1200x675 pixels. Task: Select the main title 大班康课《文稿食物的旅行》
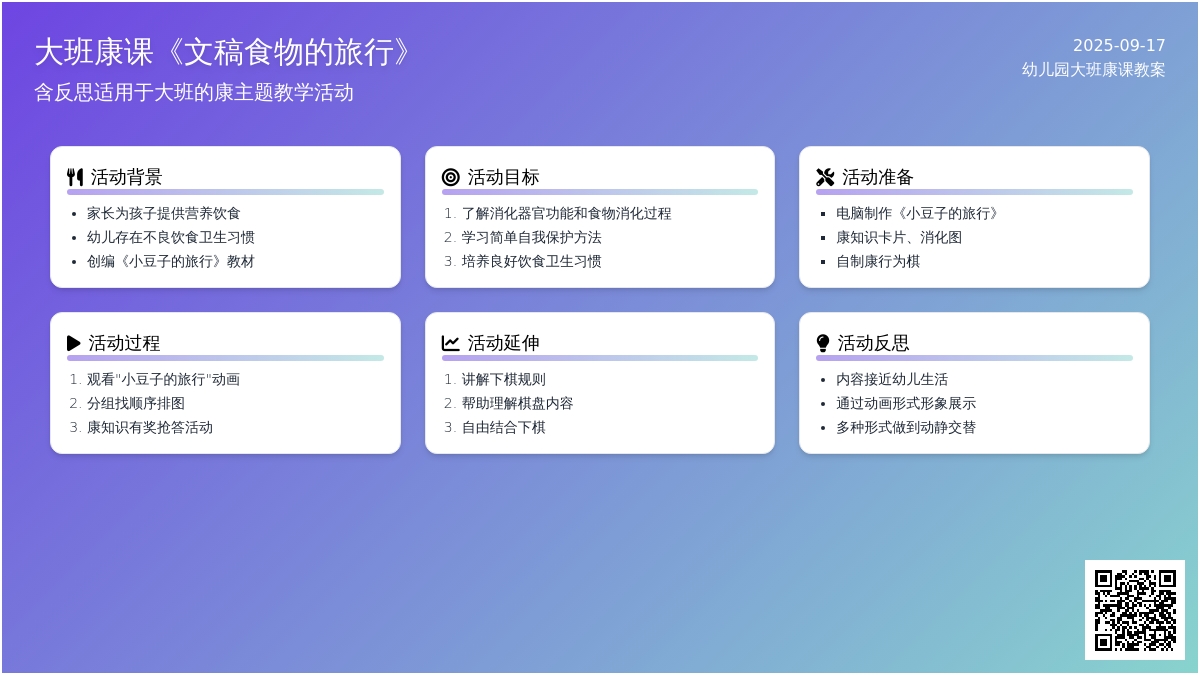pos(223,53)
